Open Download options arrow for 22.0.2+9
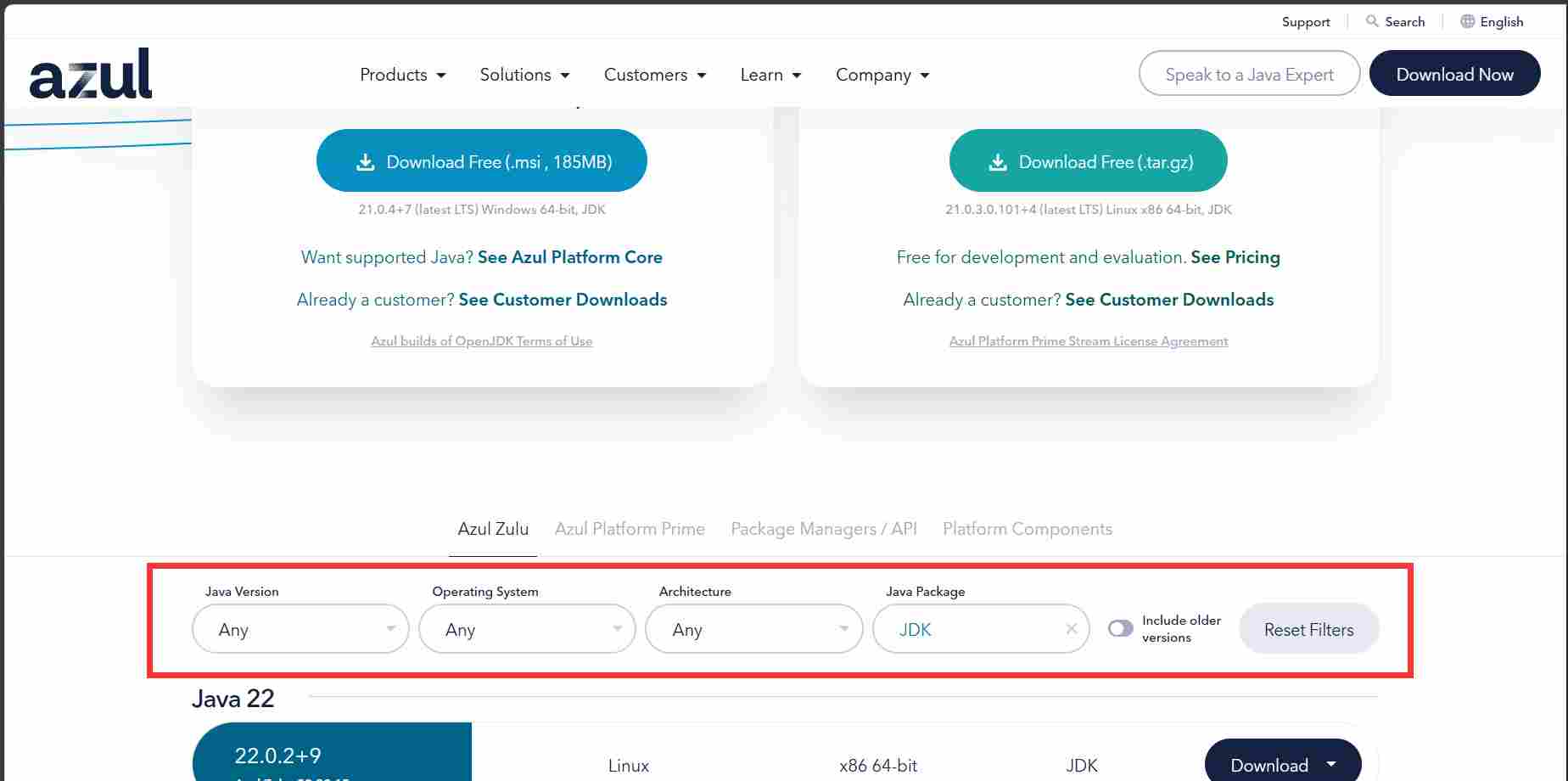 pyautogui.click(x=1331, y=764)
